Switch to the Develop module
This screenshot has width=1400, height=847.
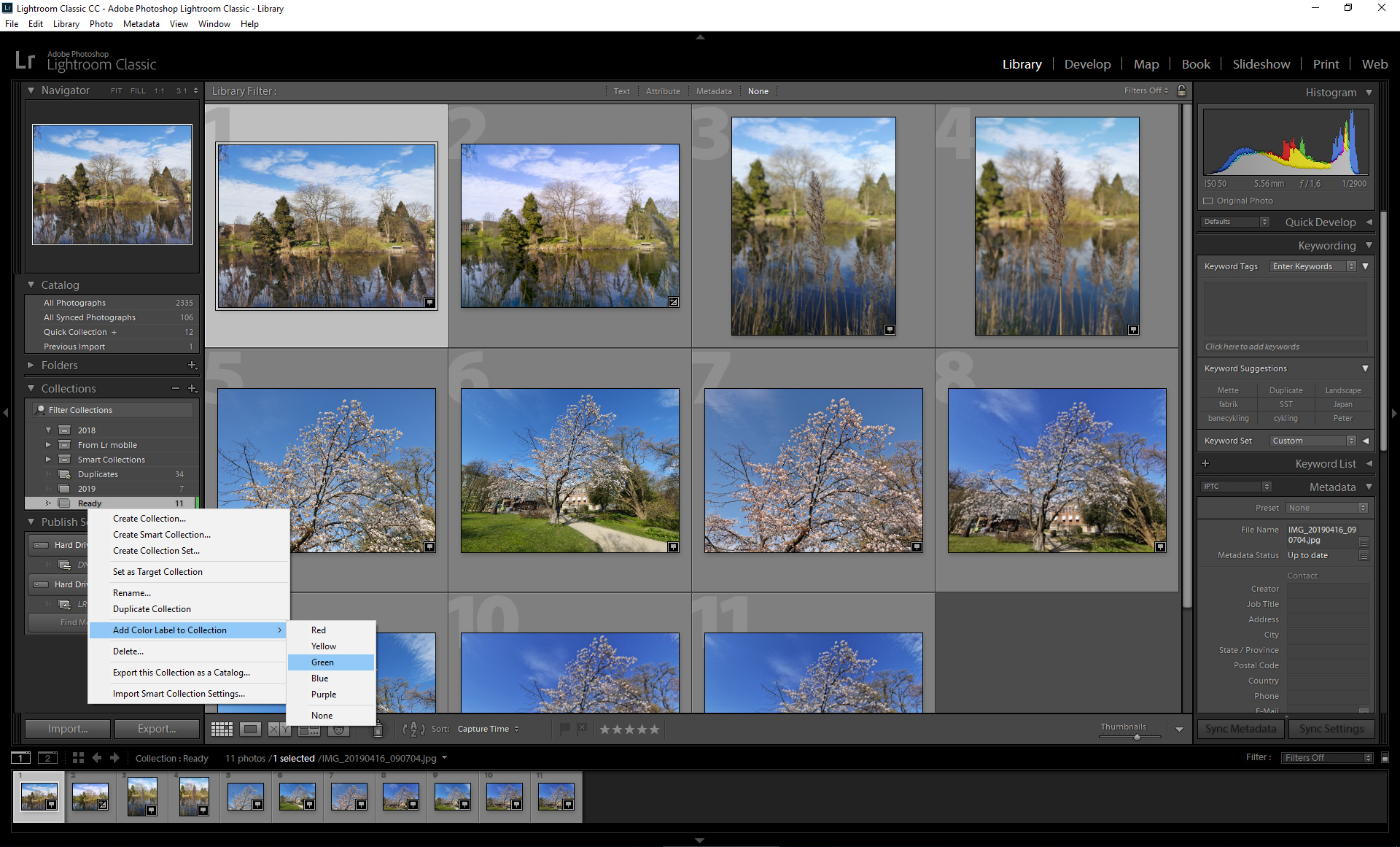tap(1087, 64)
